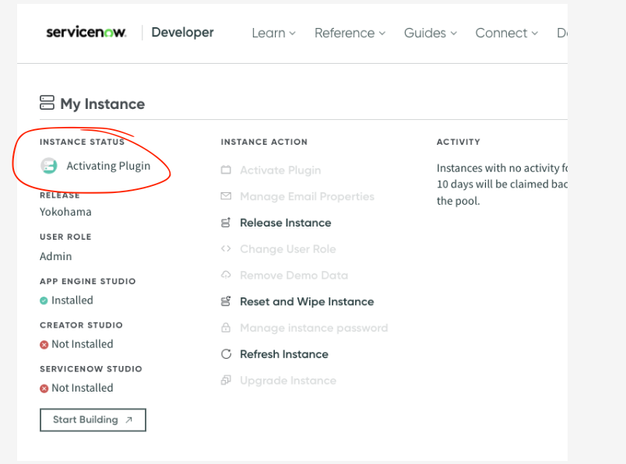Click the Reset and Wipe Instance icon
This screenshot has width=626, height=464.
click(x=226, y=301)
